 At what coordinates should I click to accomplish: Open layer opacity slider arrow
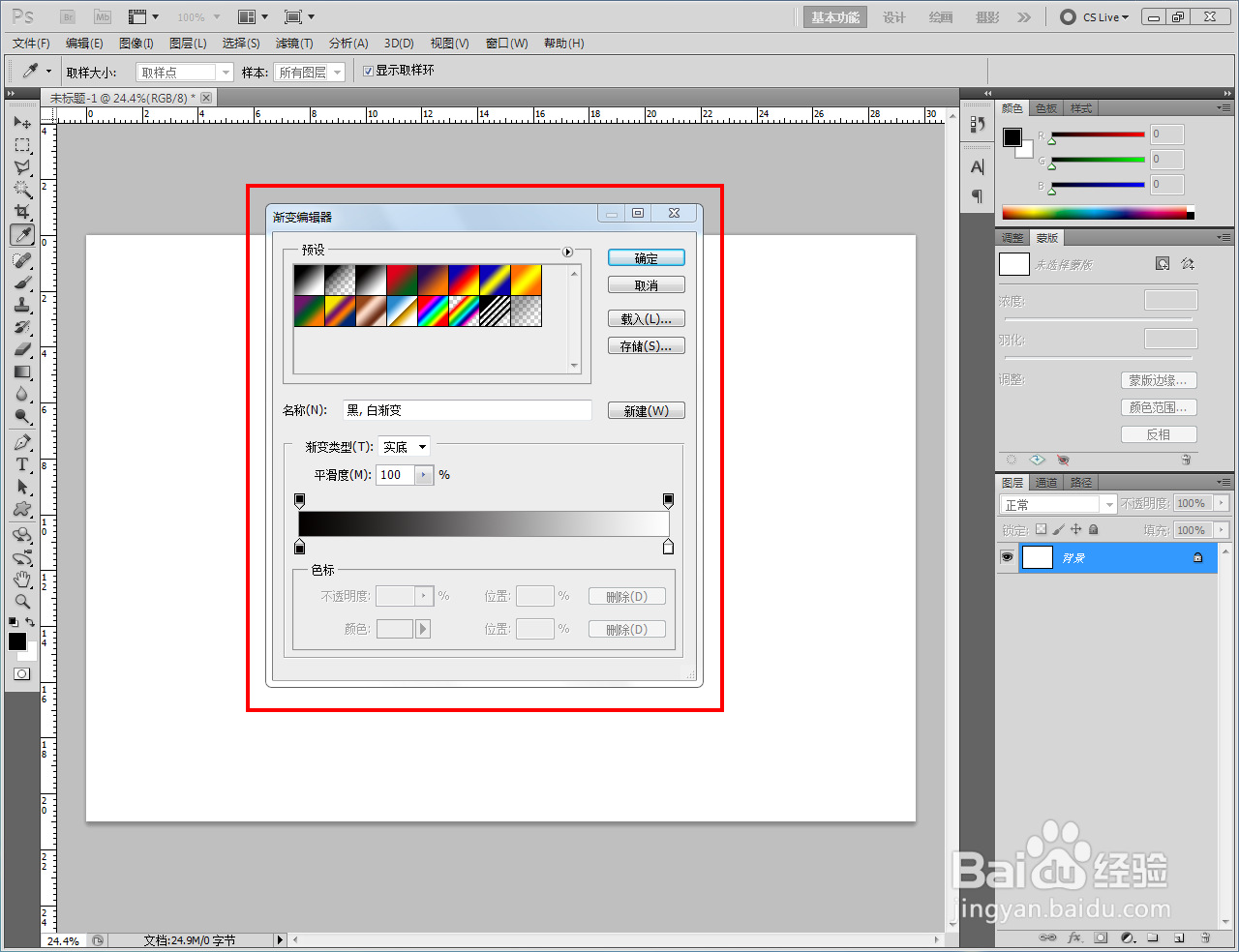(x=1222, y=503)
